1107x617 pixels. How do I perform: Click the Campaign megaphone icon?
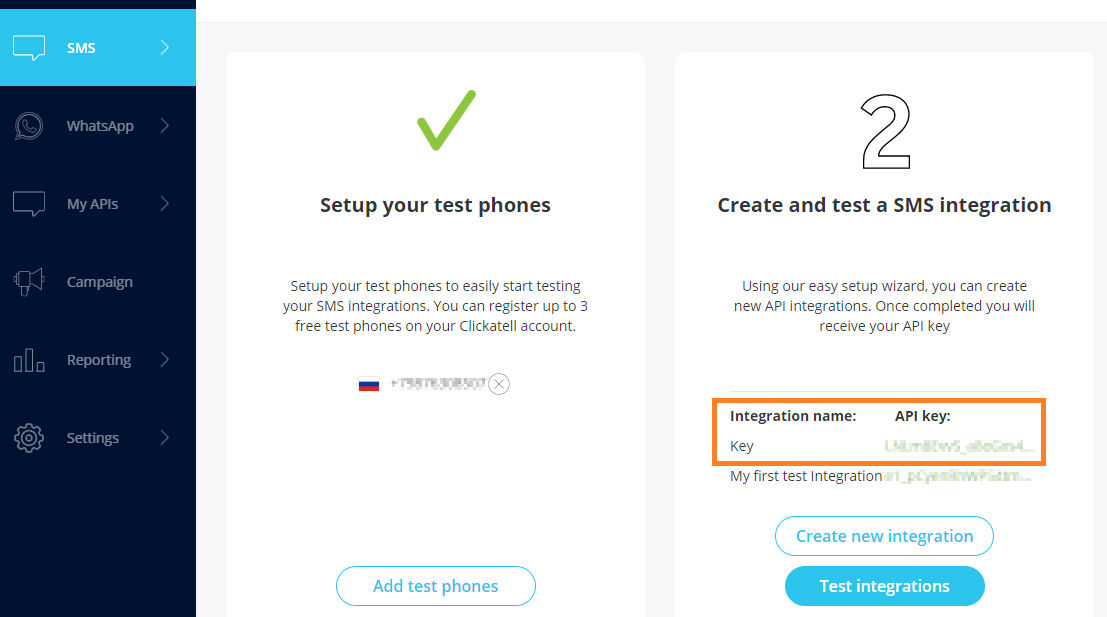pos(29,282)
